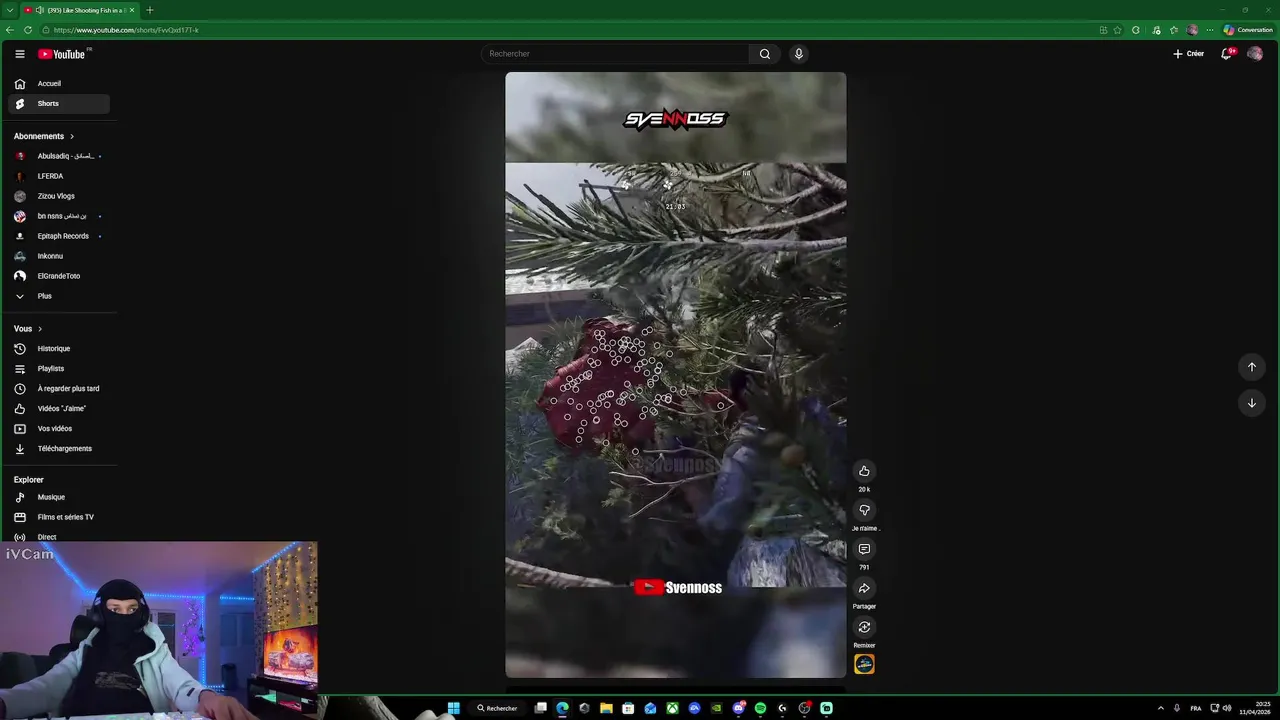Pause the playing Short video
The height and width of the screenshot is (720, 1280).
(x=675, y=375)
